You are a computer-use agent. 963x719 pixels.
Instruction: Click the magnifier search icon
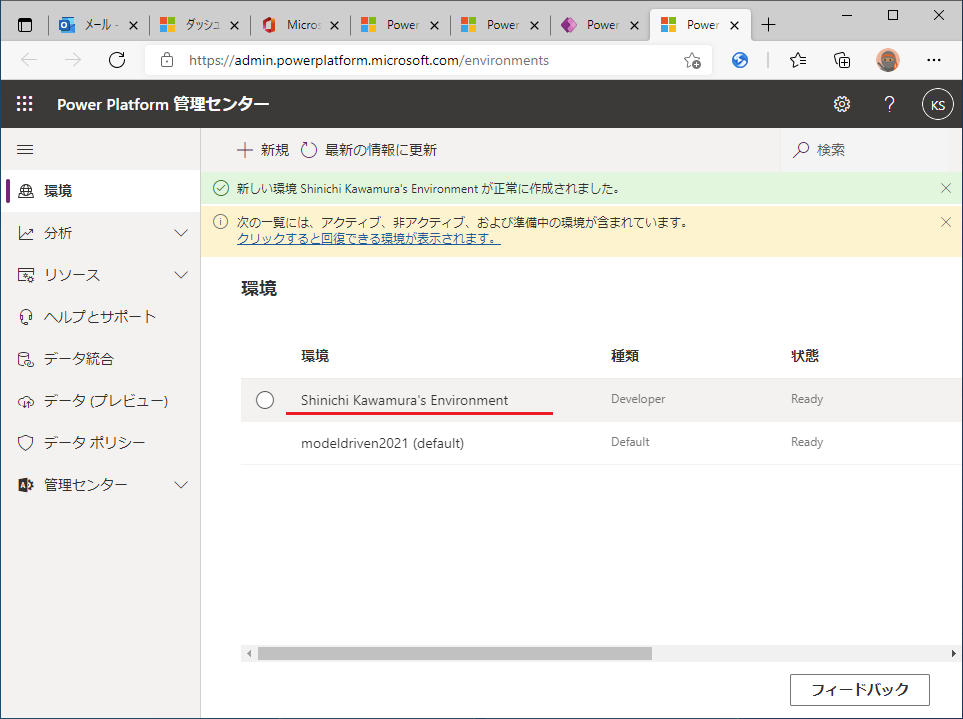tap(801, 150)
